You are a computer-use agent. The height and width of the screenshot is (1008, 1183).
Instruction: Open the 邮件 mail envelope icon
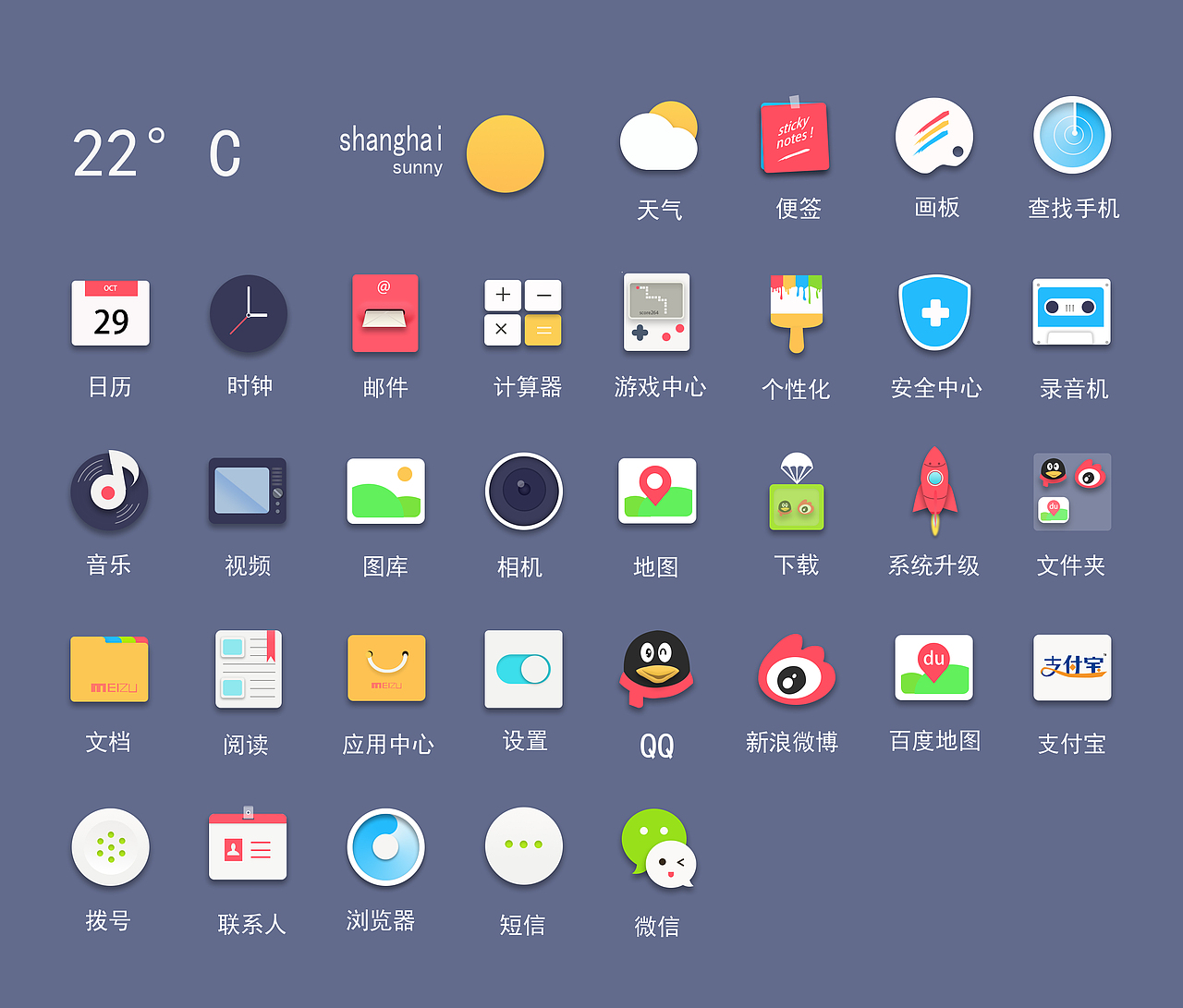pos(385,313)
